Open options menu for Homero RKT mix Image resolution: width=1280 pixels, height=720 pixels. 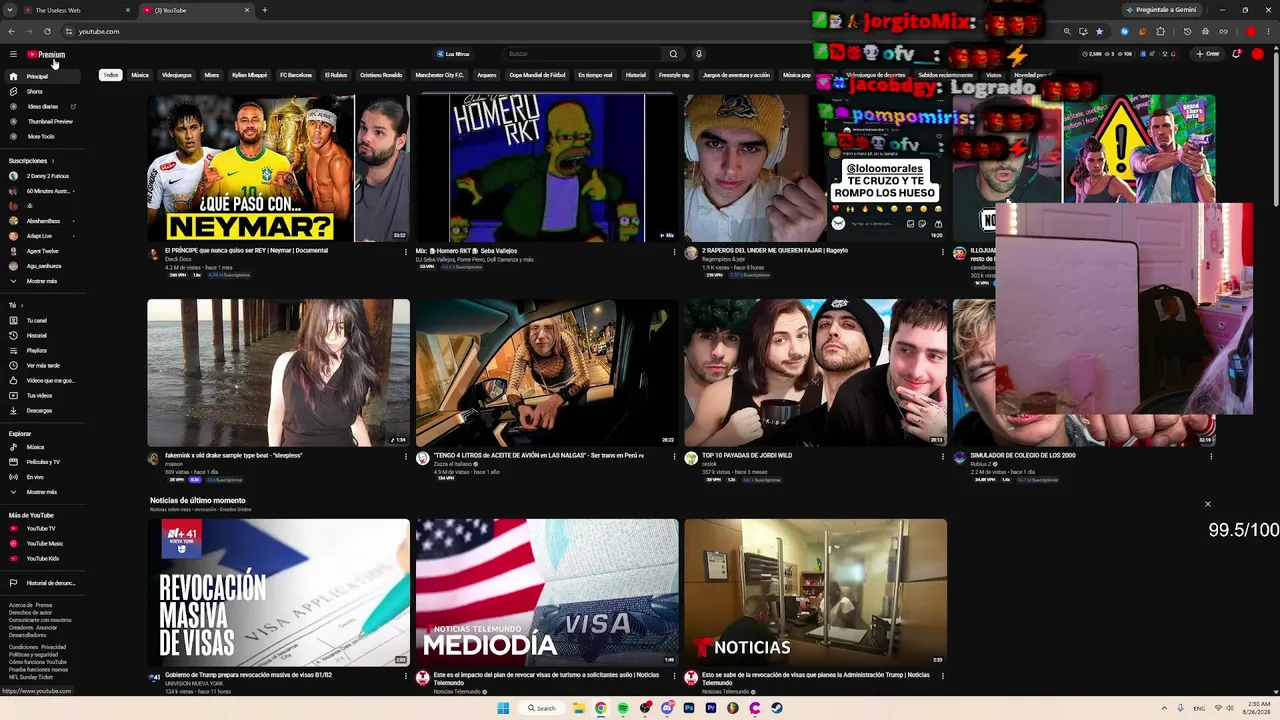[x=674, y=252]
